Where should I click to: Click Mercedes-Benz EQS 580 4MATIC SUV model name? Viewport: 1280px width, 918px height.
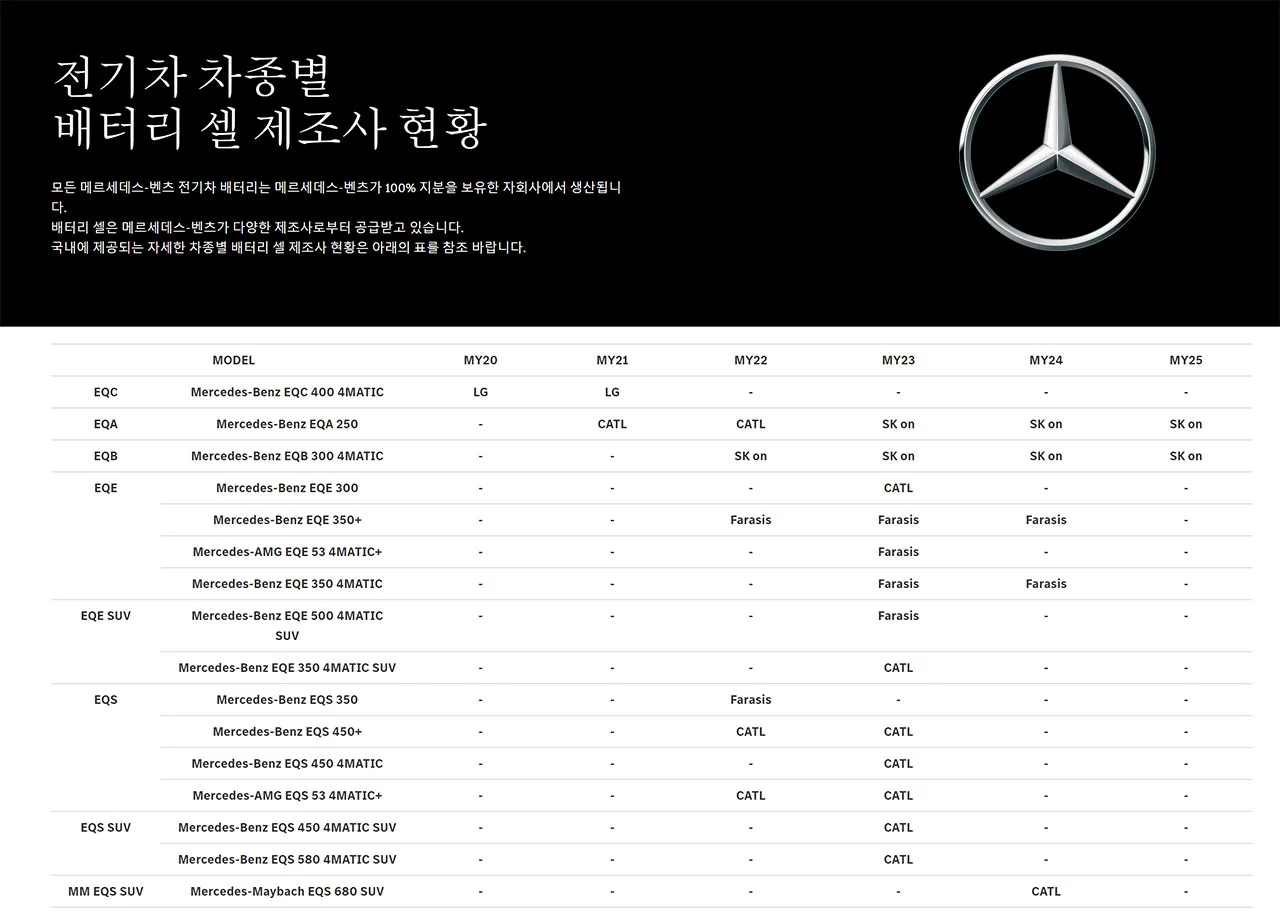(287, 860)
